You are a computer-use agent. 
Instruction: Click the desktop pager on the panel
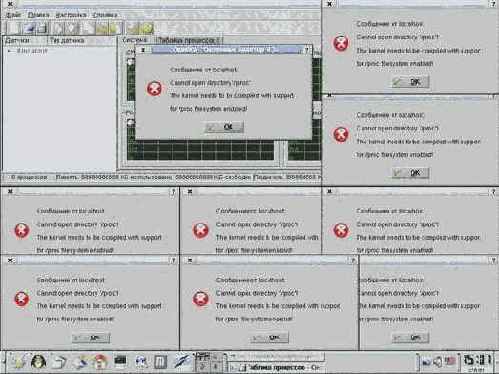[x=208, y=362]
